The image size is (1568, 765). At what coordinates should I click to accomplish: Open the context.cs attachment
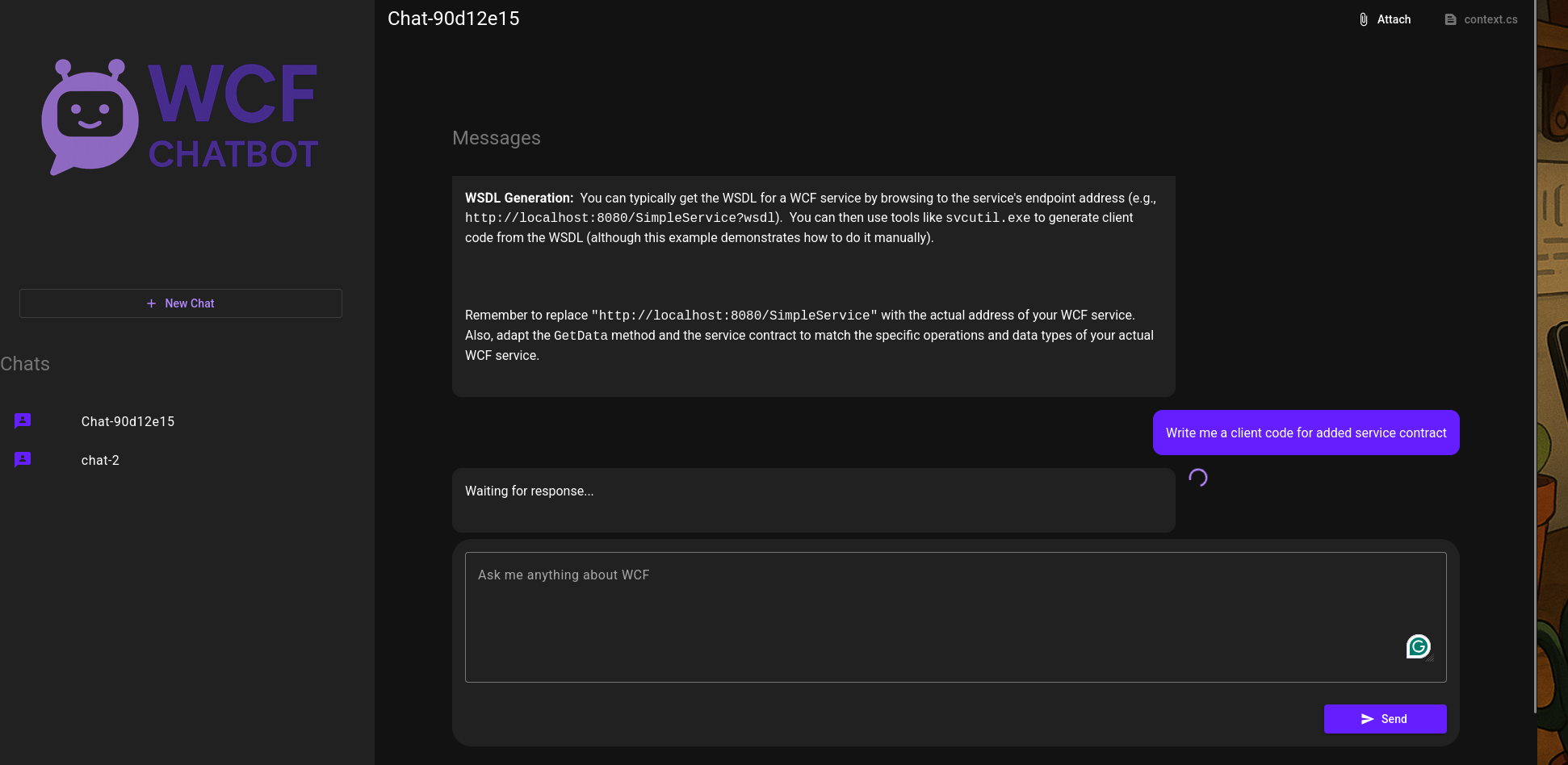click(x=1481, y=19)
